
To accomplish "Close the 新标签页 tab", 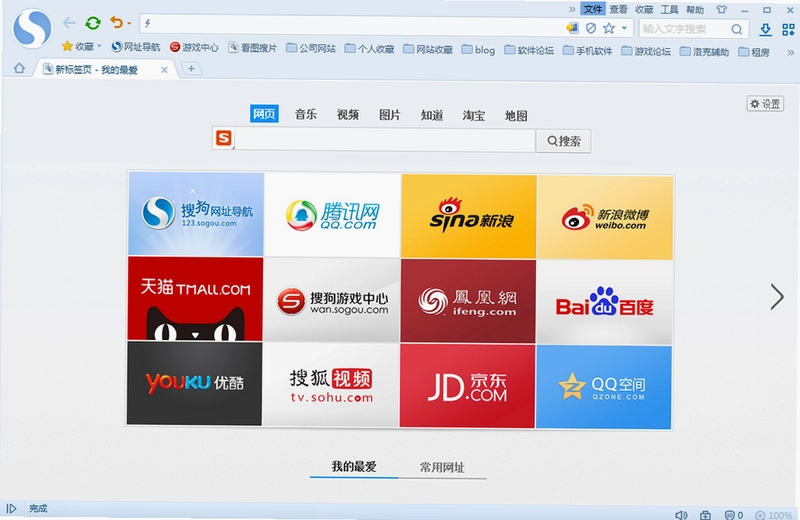I will coord(164,70).
